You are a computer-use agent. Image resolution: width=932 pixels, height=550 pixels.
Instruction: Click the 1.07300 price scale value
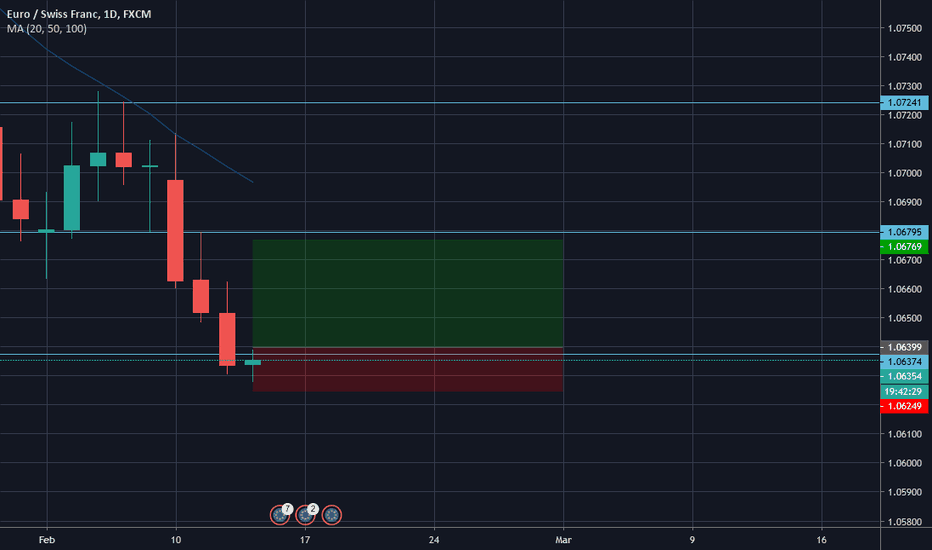(905, 87)
